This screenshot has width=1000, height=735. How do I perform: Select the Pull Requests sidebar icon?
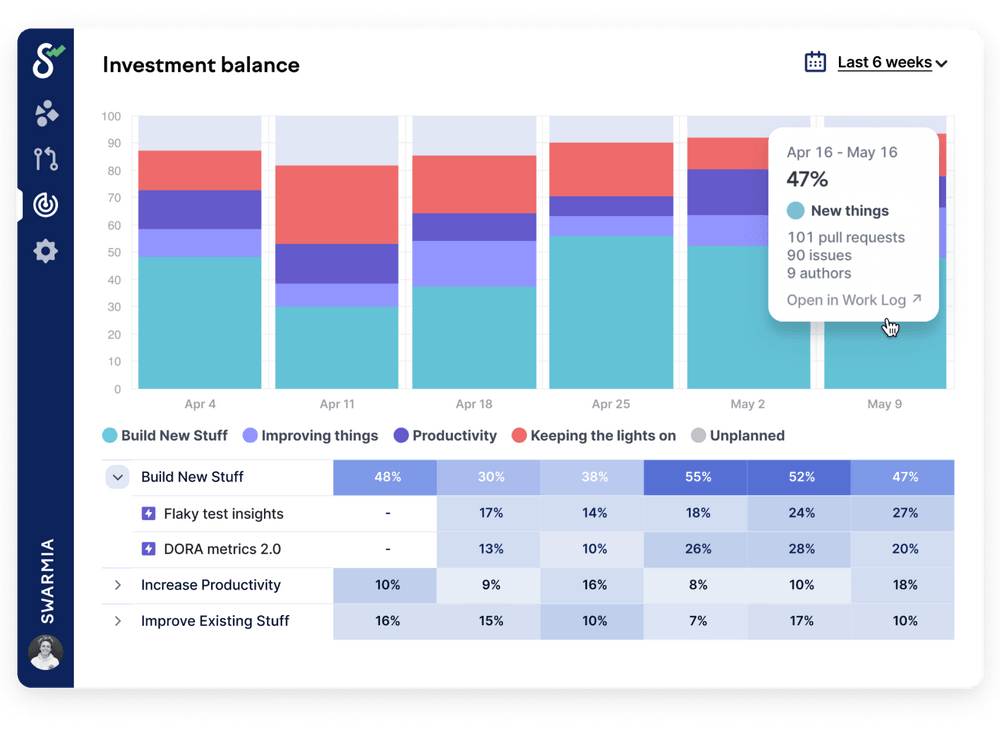45,159
